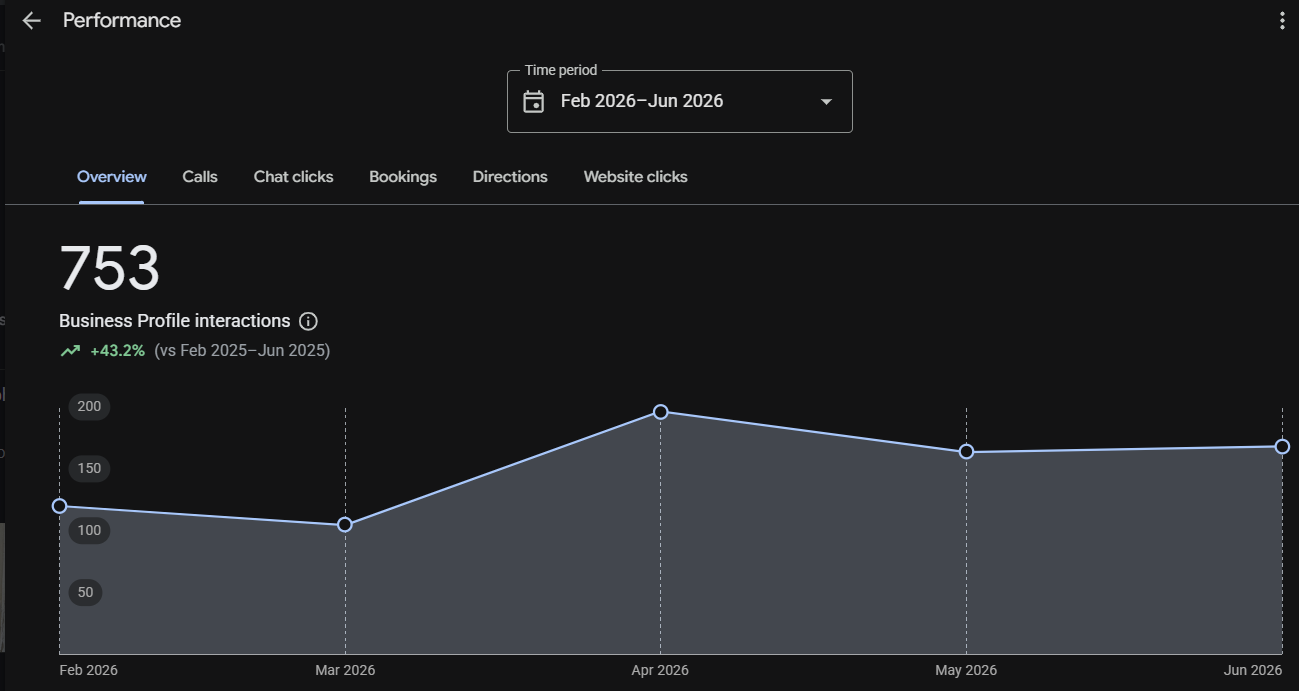
Task: Click the Jun 2026 data point
Action: pos(1282,447)
